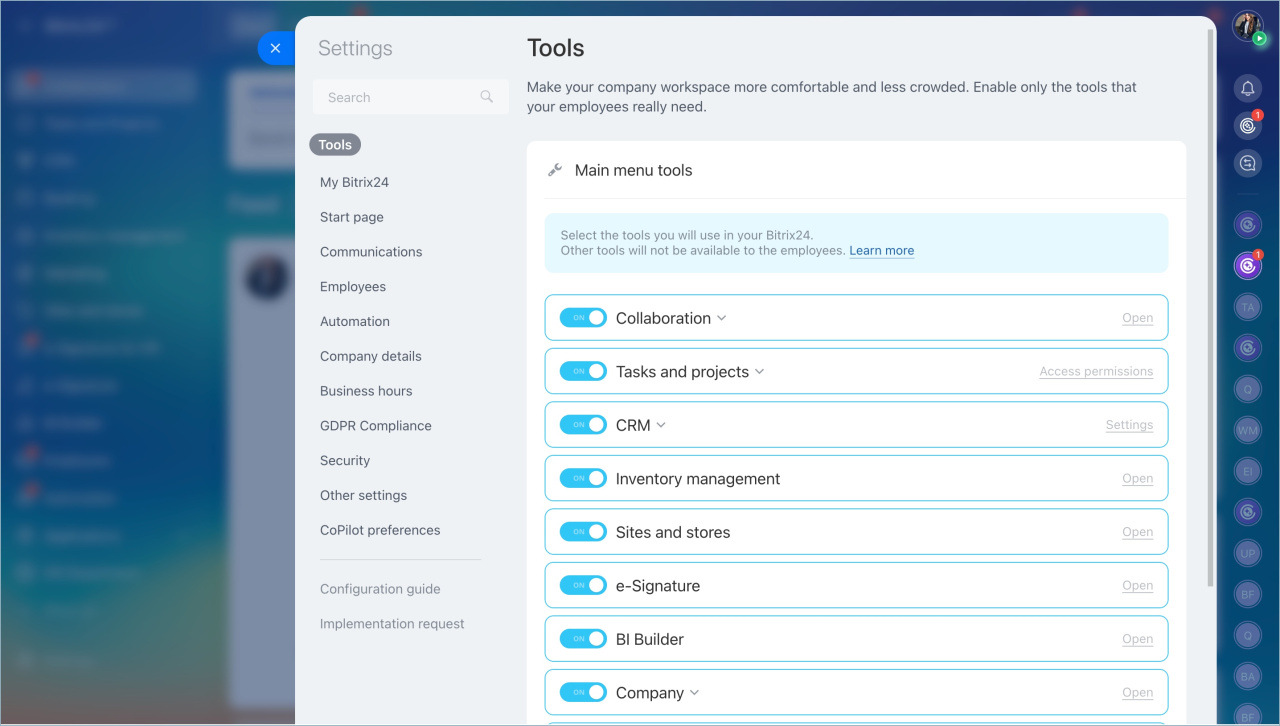Image resolution: width=1280 pixels, height=726 pixels.
Task: Open the TA chat avatar
Action: (x=1247, y=308)
